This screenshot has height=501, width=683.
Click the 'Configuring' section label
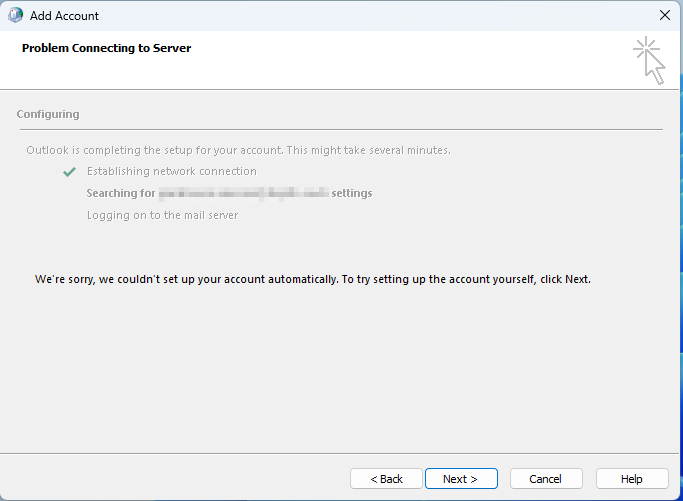(x=48, y=114)
